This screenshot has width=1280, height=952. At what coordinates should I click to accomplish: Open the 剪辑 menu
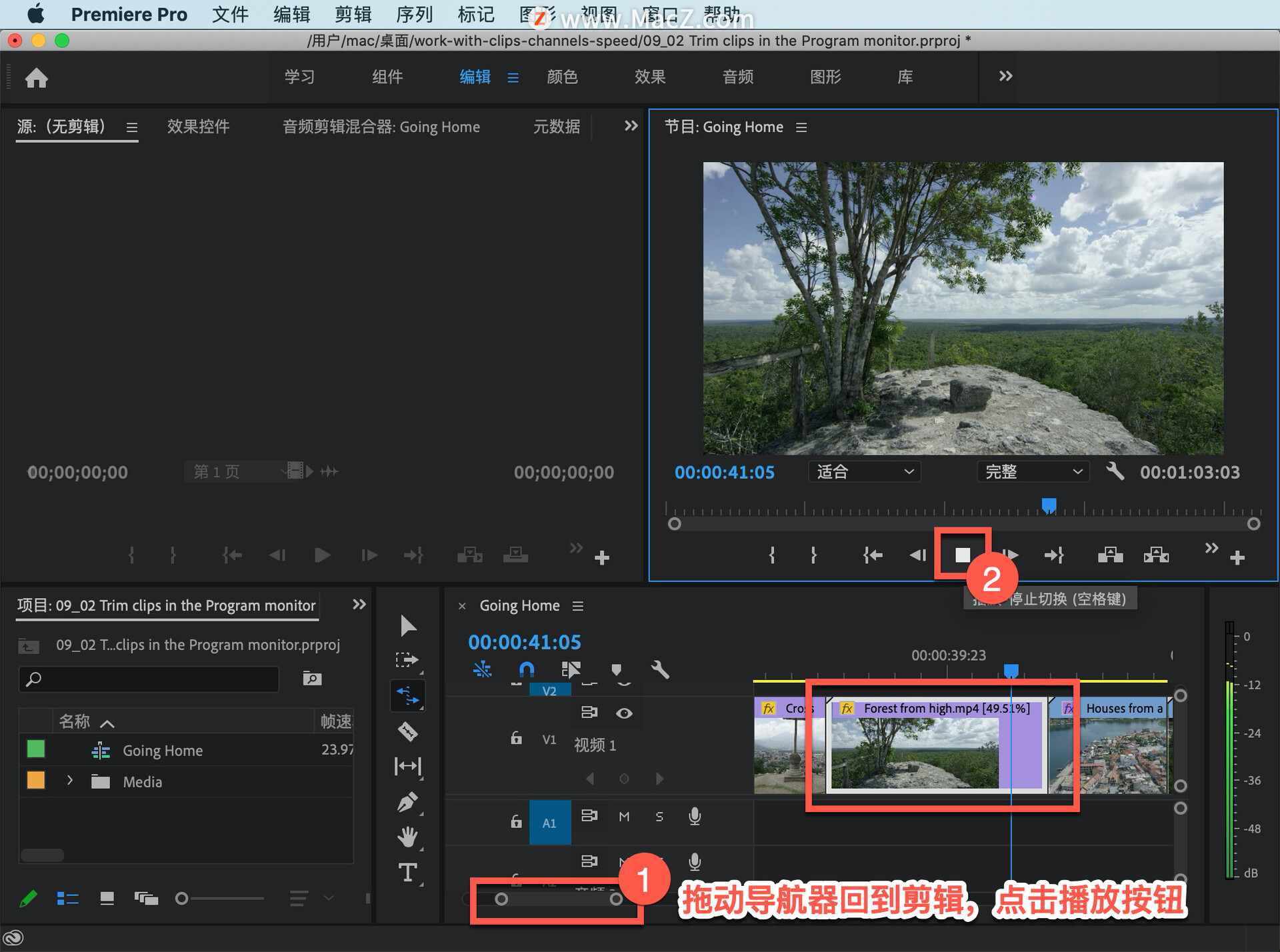[x=353, y=15]
